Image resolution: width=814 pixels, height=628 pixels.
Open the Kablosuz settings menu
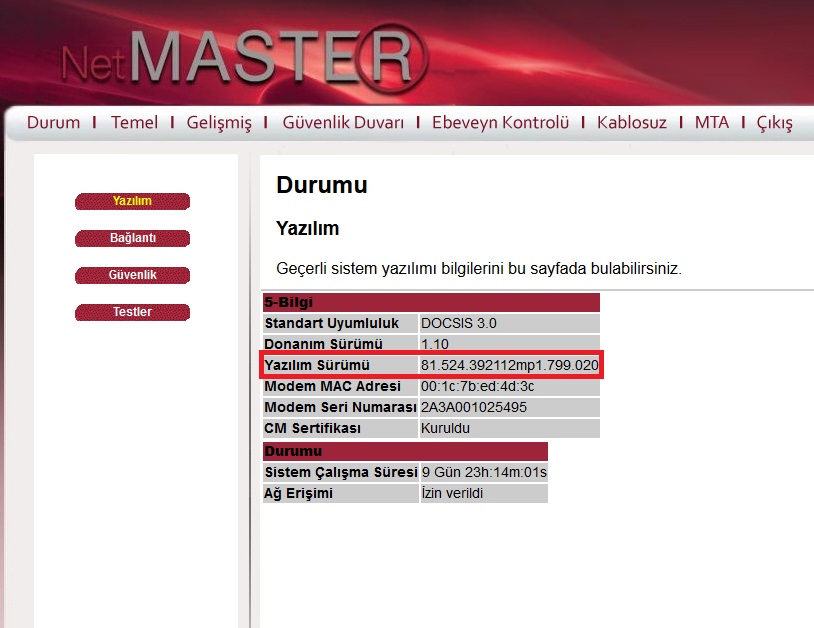click(x=631, y=122)
